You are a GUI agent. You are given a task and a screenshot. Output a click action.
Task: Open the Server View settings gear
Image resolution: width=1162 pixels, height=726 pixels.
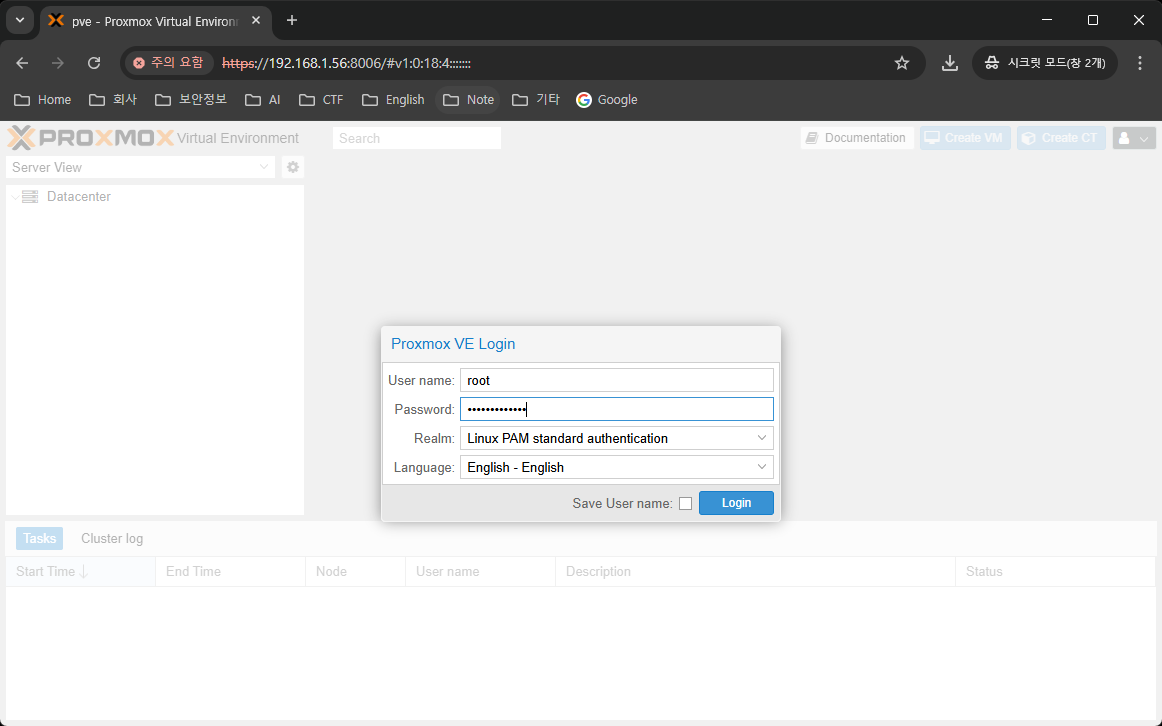(x=293, y=167)
